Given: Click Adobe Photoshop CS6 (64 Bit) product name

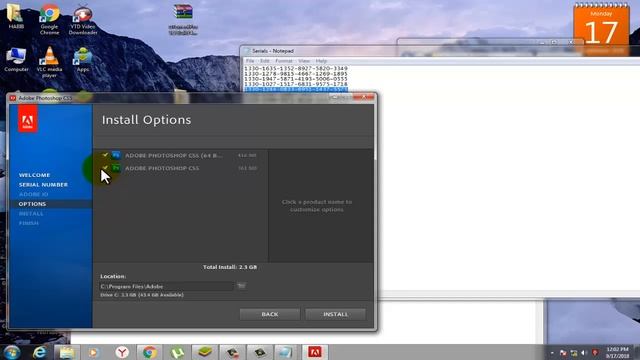Looking at the screenshot, I should [x=174, y=156].
